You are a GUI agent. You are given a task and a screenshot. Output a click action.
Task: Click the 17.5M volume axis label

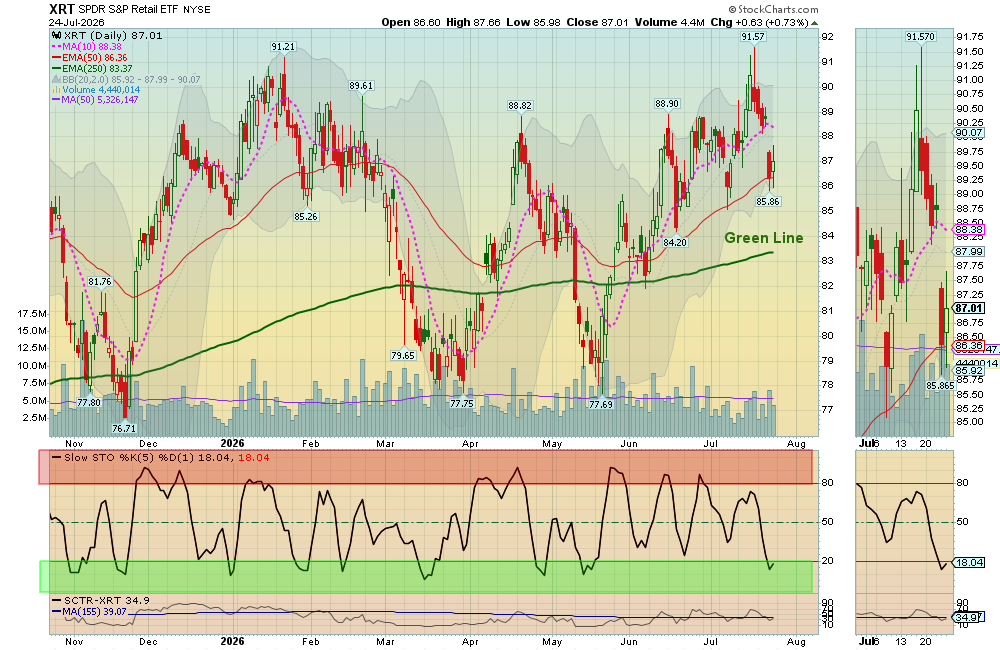click(x=33, y=313)
